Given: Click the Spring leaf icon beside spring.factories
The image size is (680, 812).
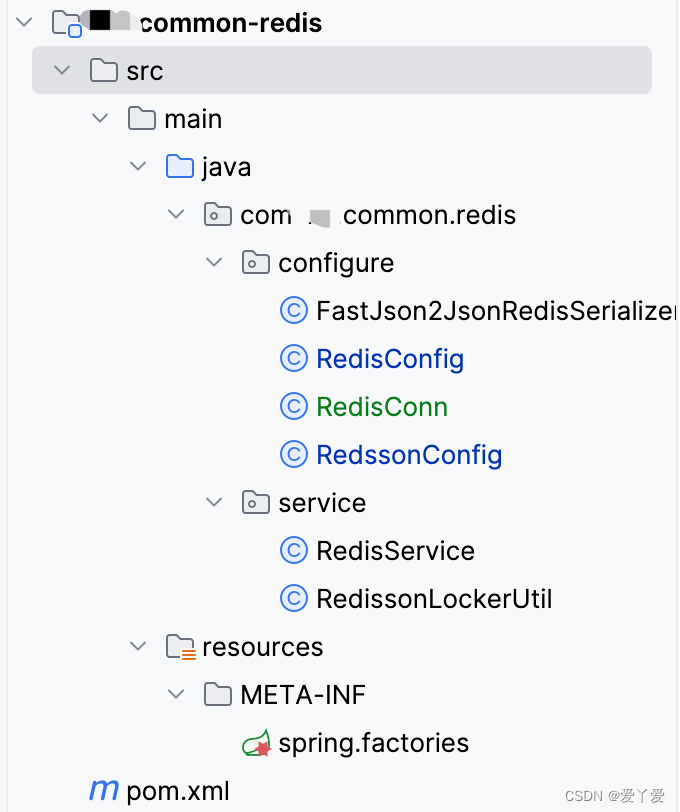Looking at the screenshot, I should coord(255,743).
